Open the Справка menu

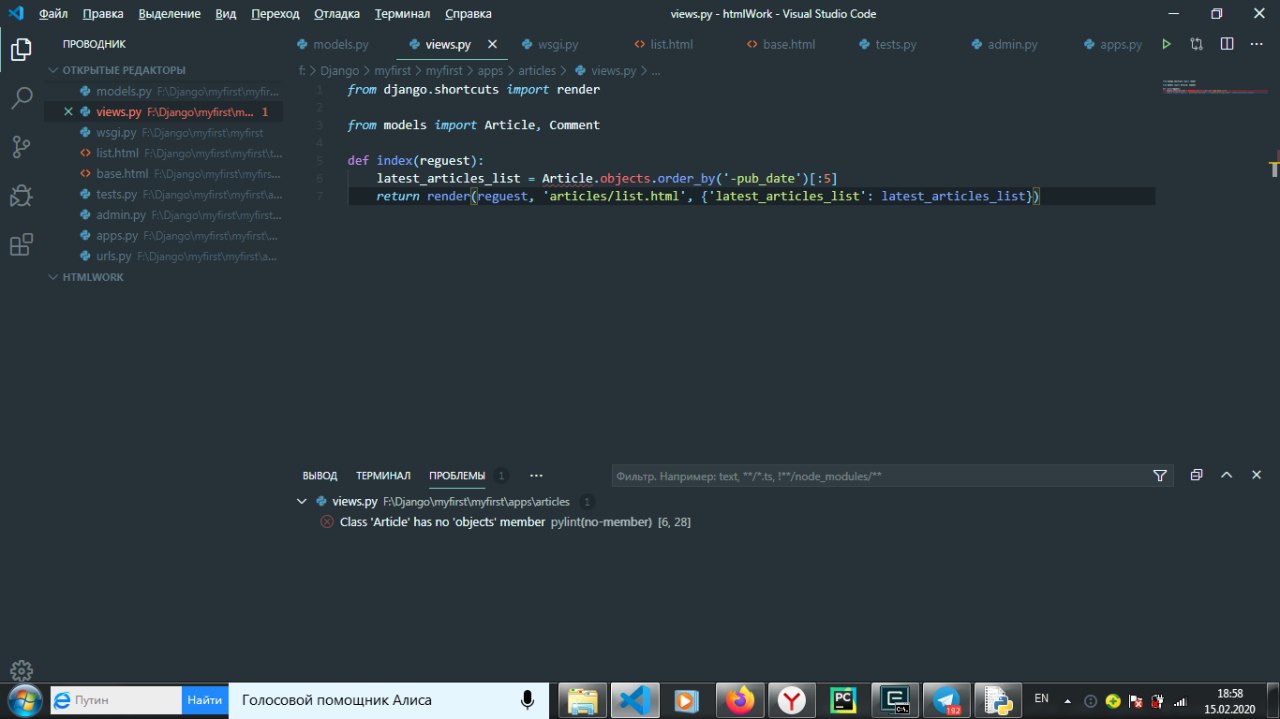[x=468, y=14]
